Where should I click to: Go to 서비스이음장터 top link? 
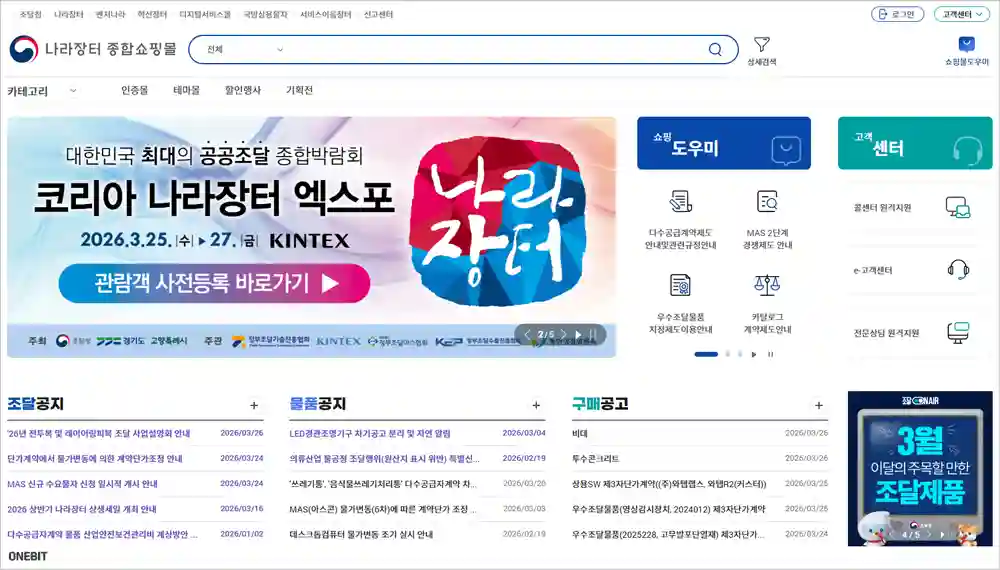[326, 14]
